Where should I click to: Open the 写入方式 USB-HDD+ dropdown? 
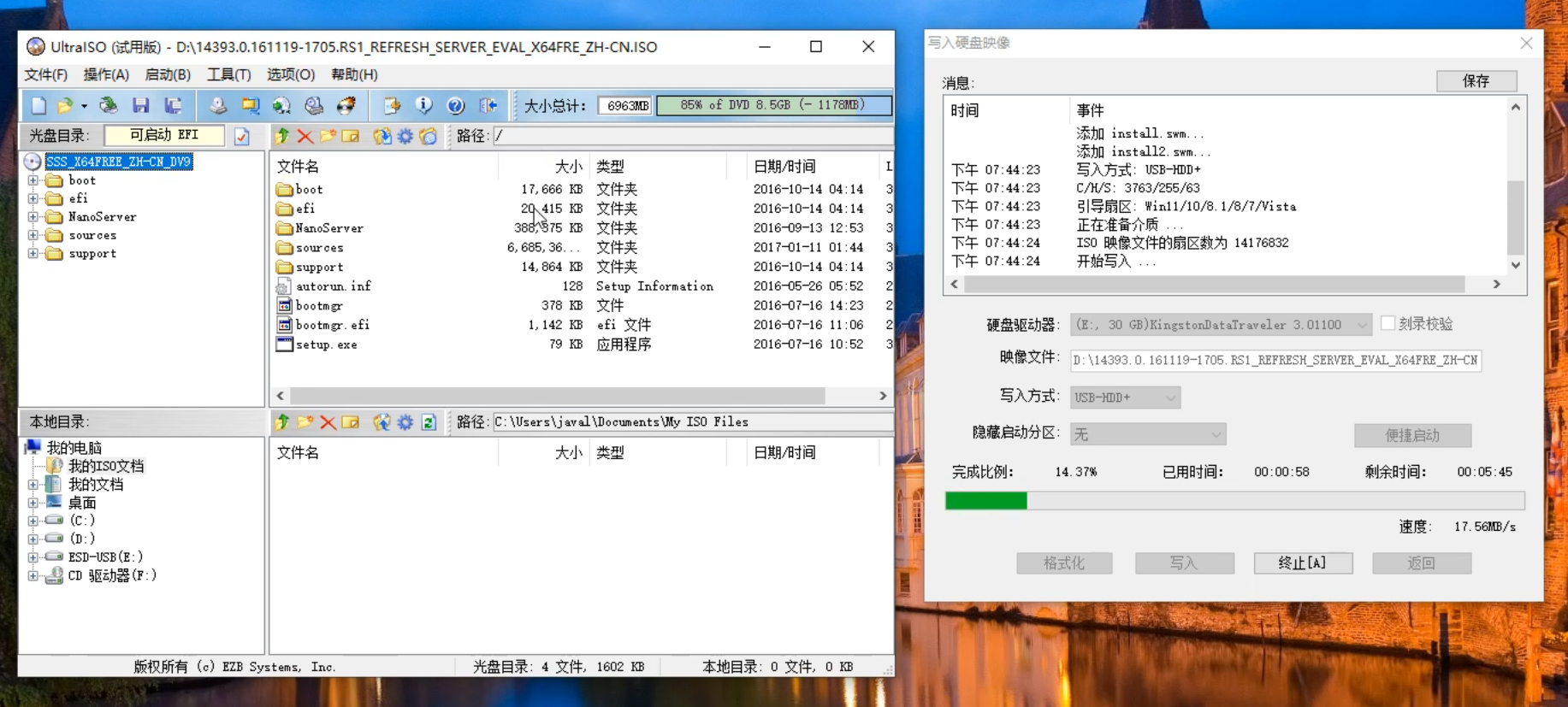pyautogui.click(x=1170, y=398)
